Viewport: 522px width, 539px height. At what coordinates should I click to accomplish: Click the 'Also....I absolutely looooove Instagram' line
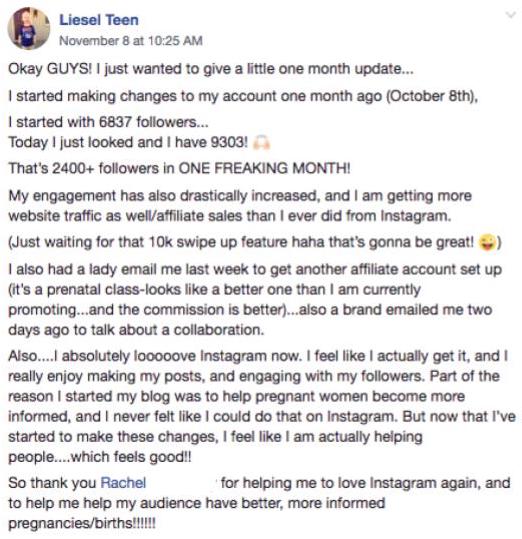pos(258,356)
